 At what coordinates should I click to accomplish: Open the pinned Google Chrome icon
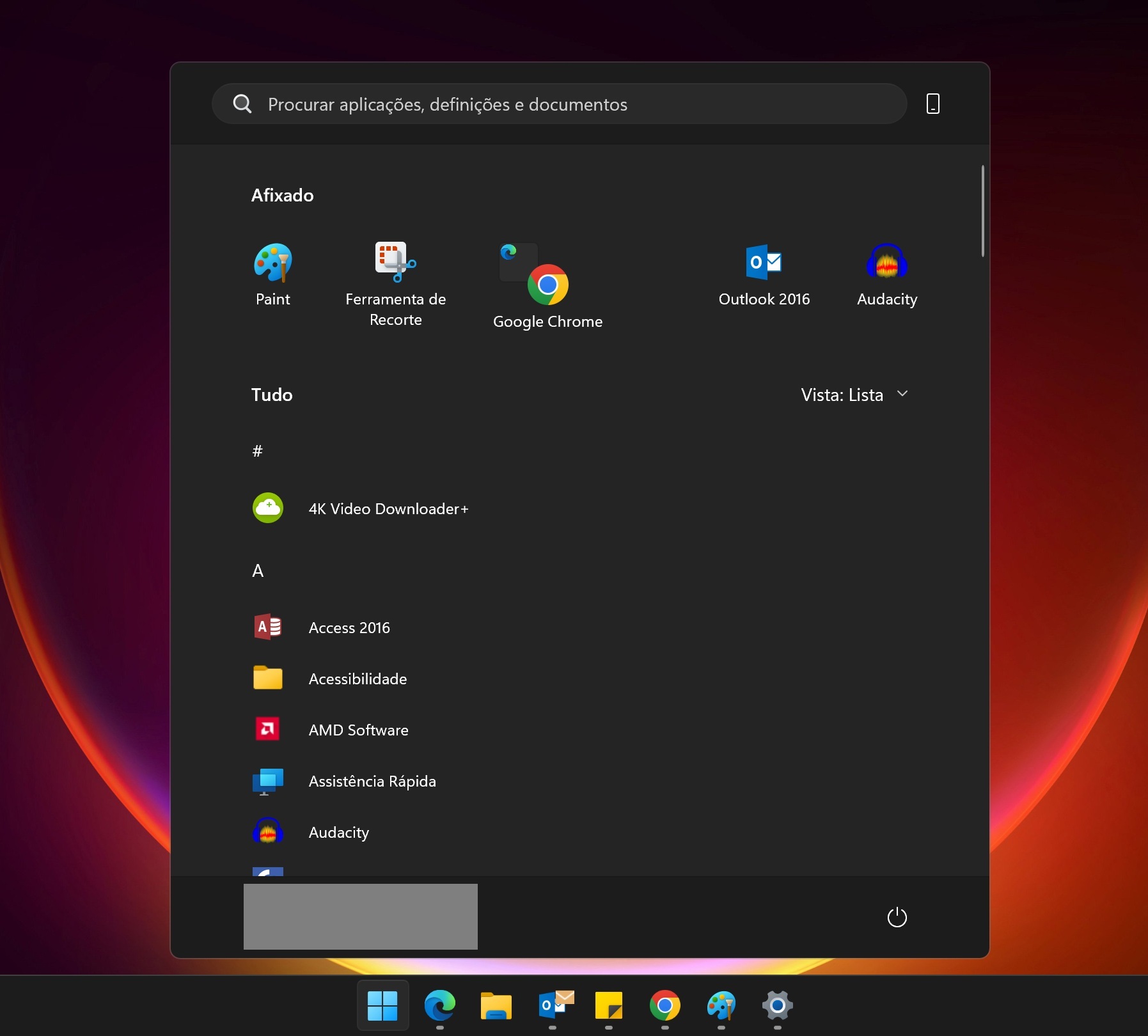click(x=547, y=285)
